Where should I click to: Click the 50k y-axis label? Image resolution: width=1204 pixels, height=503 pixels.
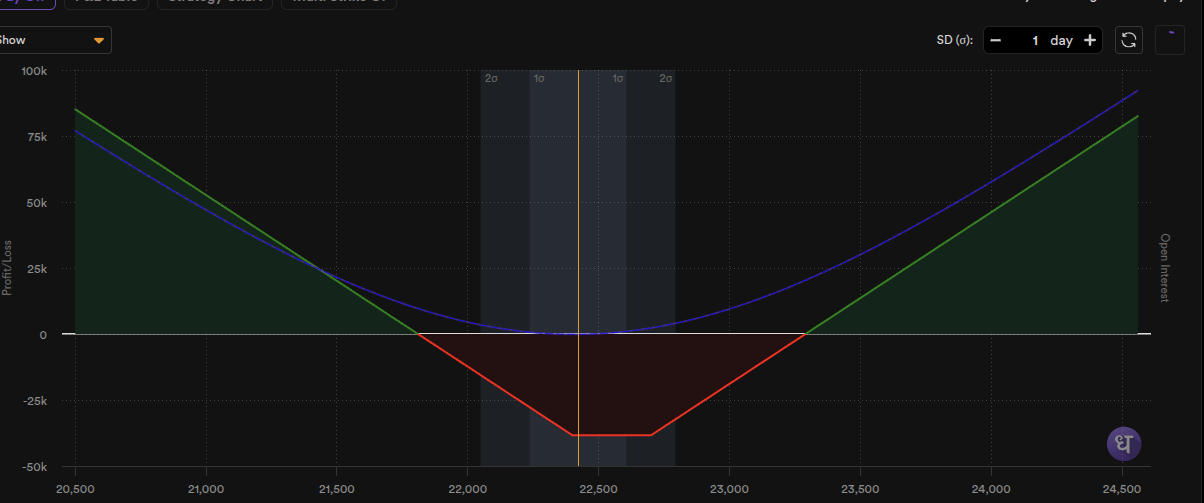pyautogui.click(x=37, y=203)
